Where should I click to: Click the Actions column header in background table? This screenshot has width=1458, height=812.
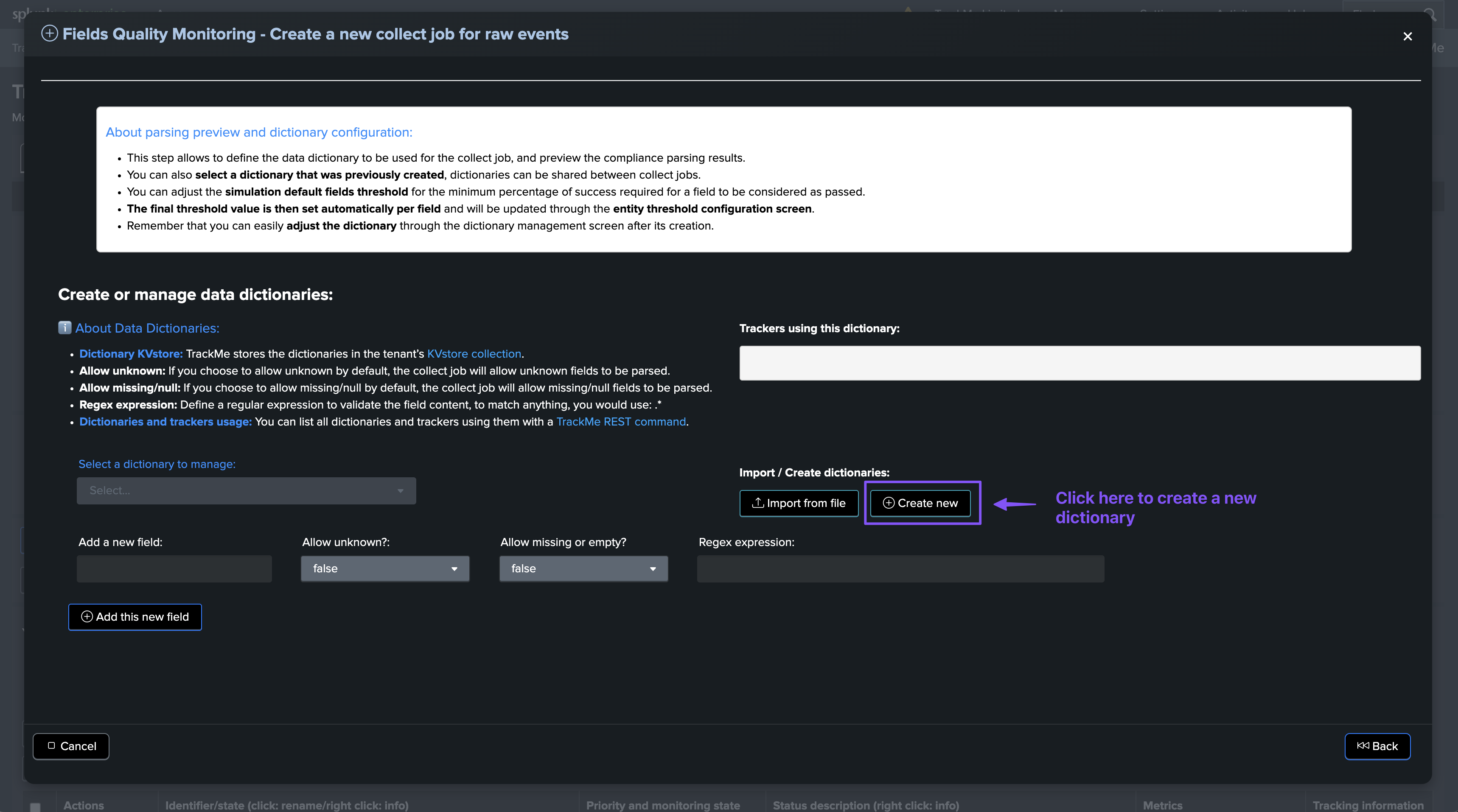pos(84,805)
